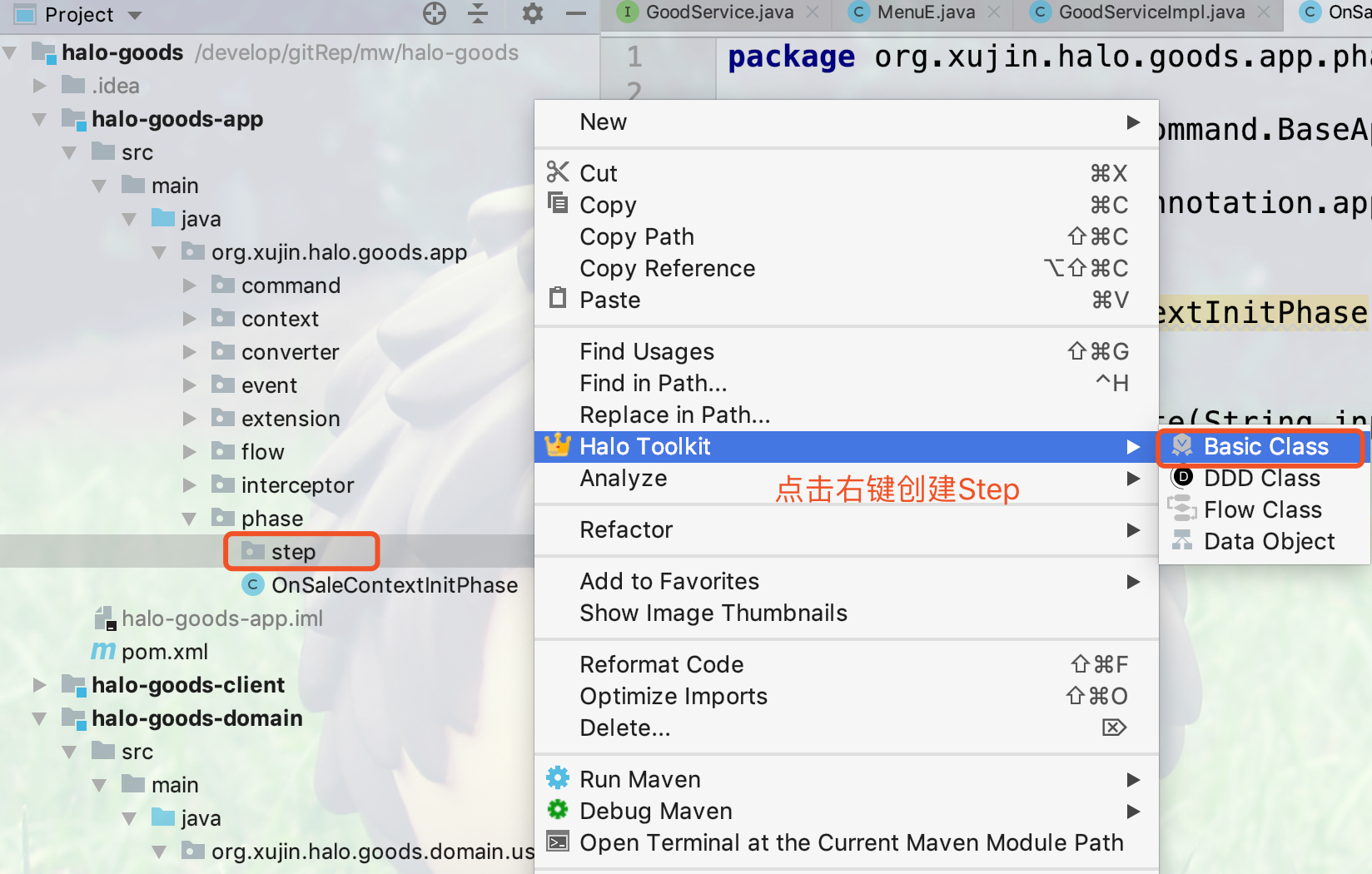1372x874 pixels.
Task: Switch to GoodServiceImpl.java tab
Action: tap(1151, 12)
